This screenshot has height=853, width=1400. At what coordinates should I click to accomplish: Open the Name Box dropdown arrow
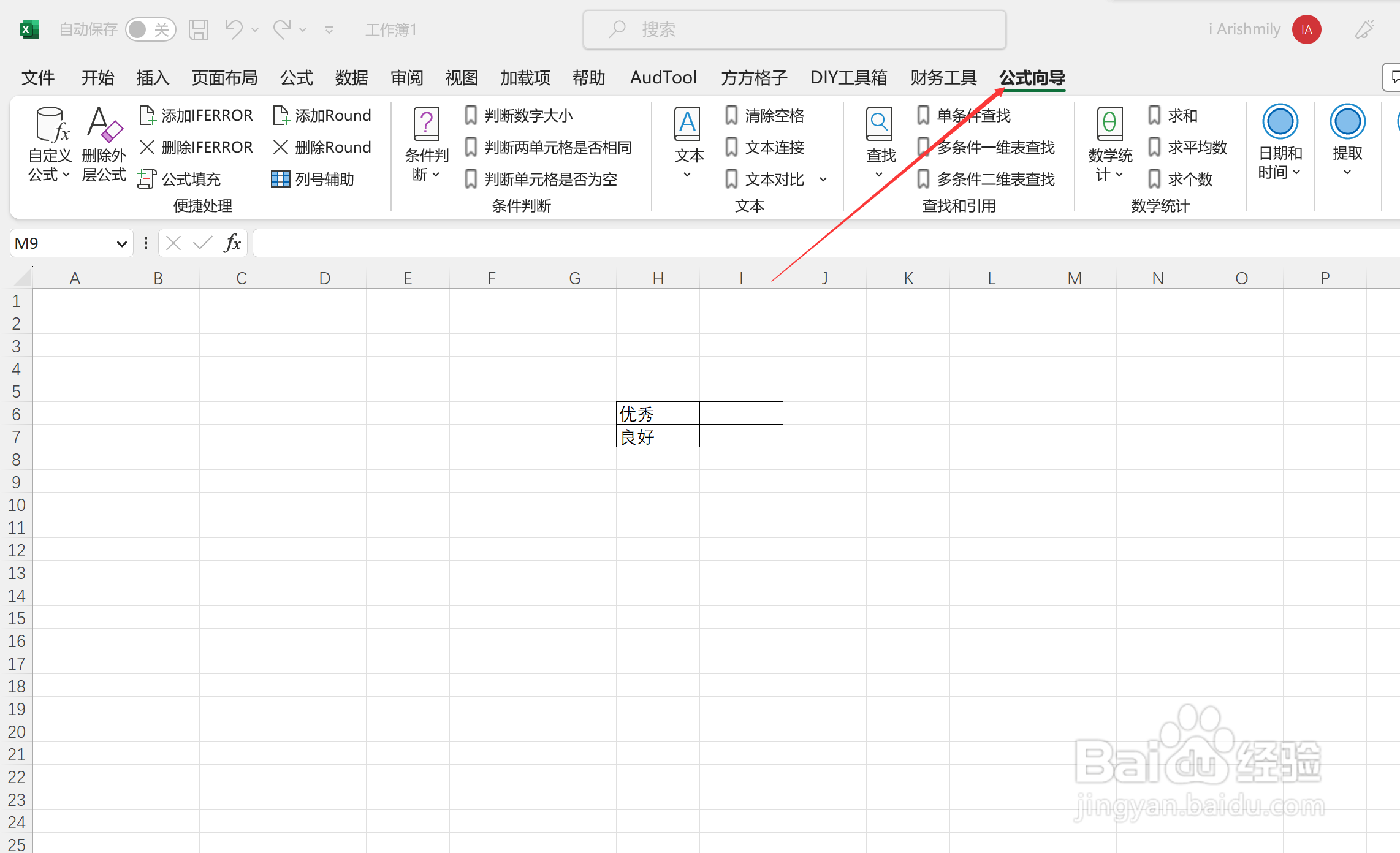121,244
